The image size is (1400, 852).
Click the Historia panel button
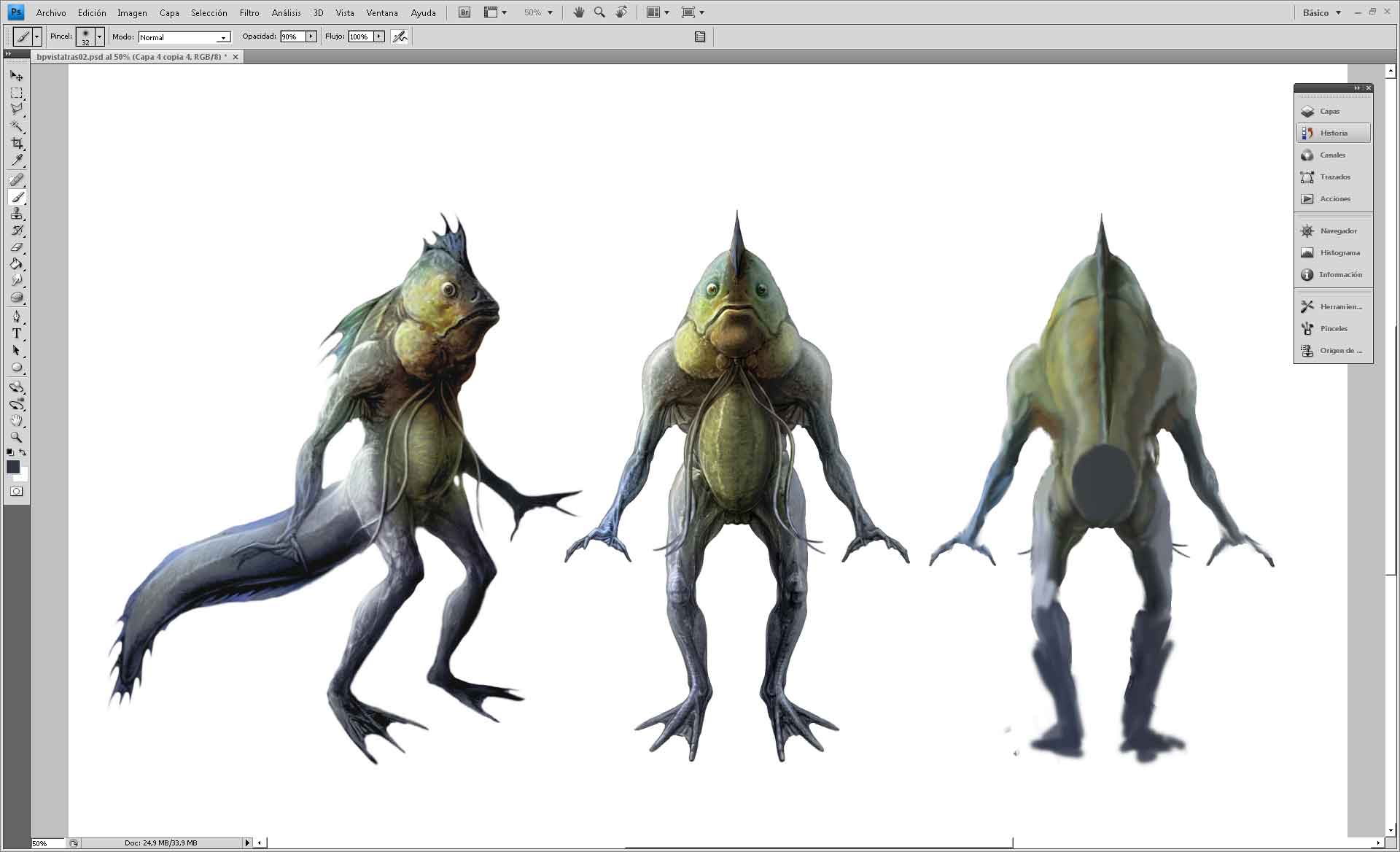click(x=1333, y=133)
